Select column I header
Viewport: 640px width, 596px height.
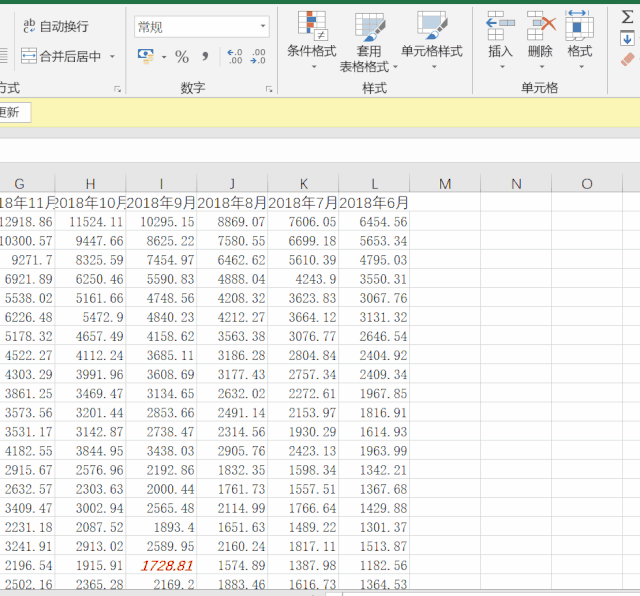(x=161, y=184)
